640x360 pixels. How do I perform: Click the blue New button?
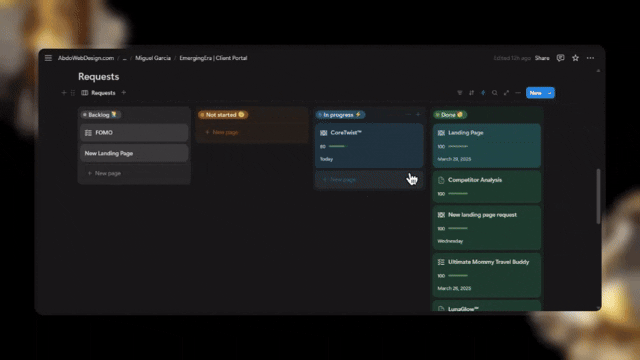[x=536, y=93]
